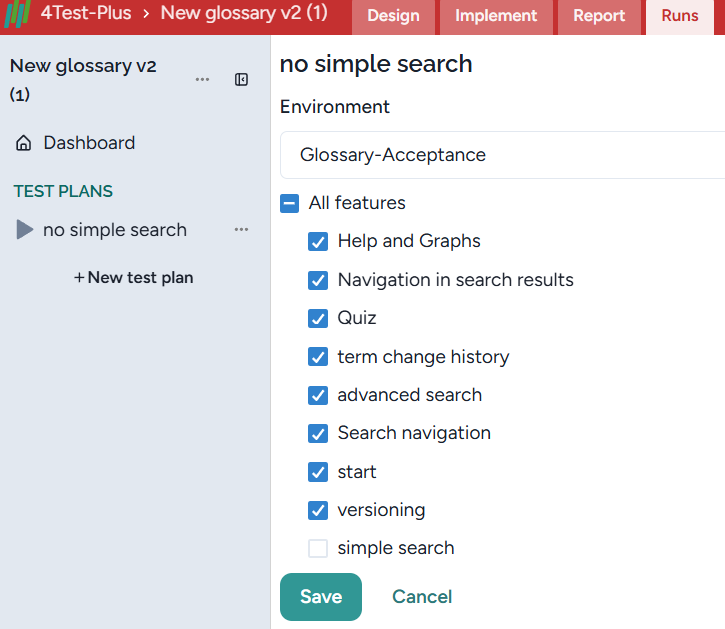This screenshot has height=629, width=725.
Task: Open the project options ellipsis menu
Action: 203,80
